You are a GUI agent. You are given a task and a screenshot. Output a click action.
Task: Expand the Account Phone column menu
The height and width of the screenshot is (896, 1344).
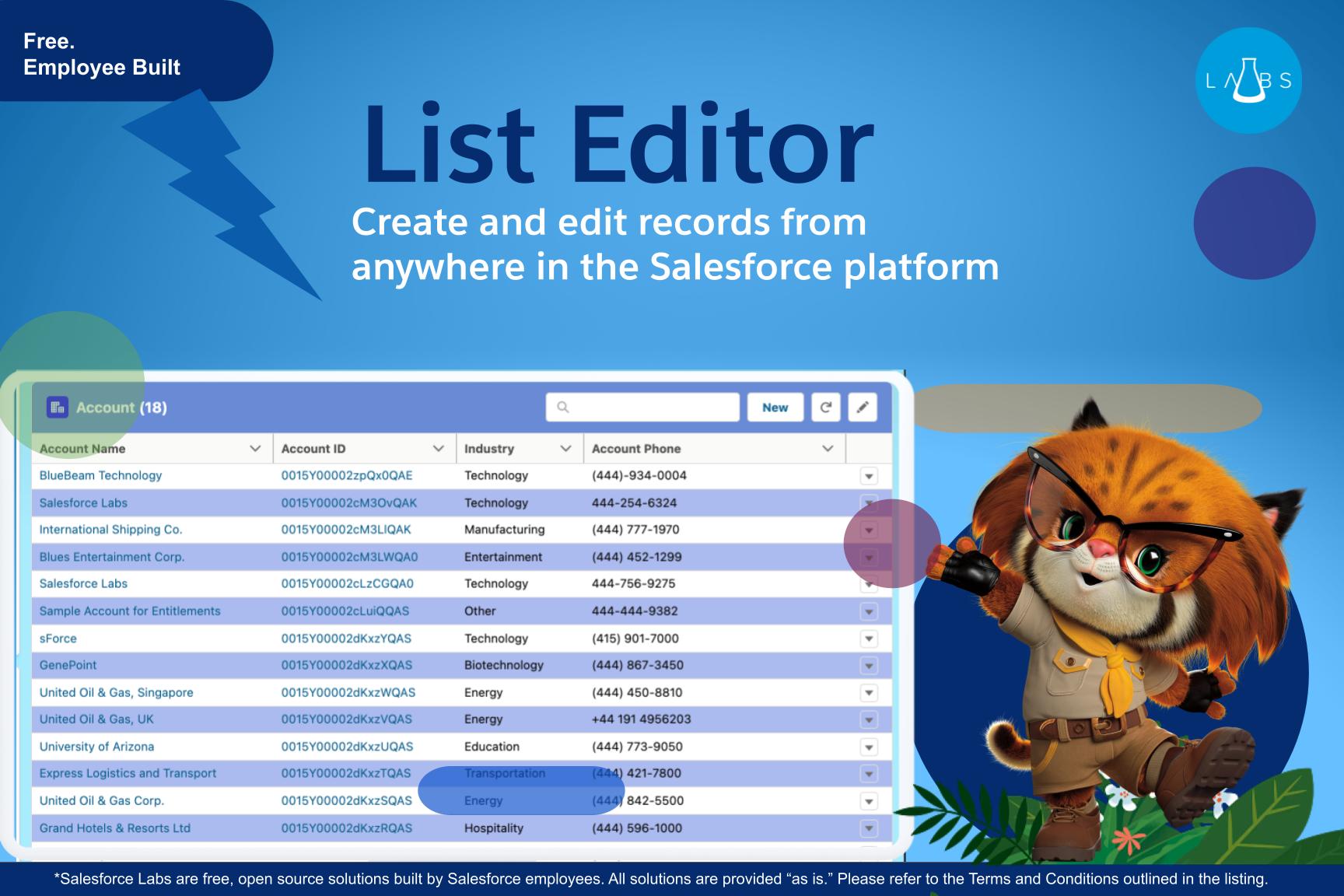[828, 449]
